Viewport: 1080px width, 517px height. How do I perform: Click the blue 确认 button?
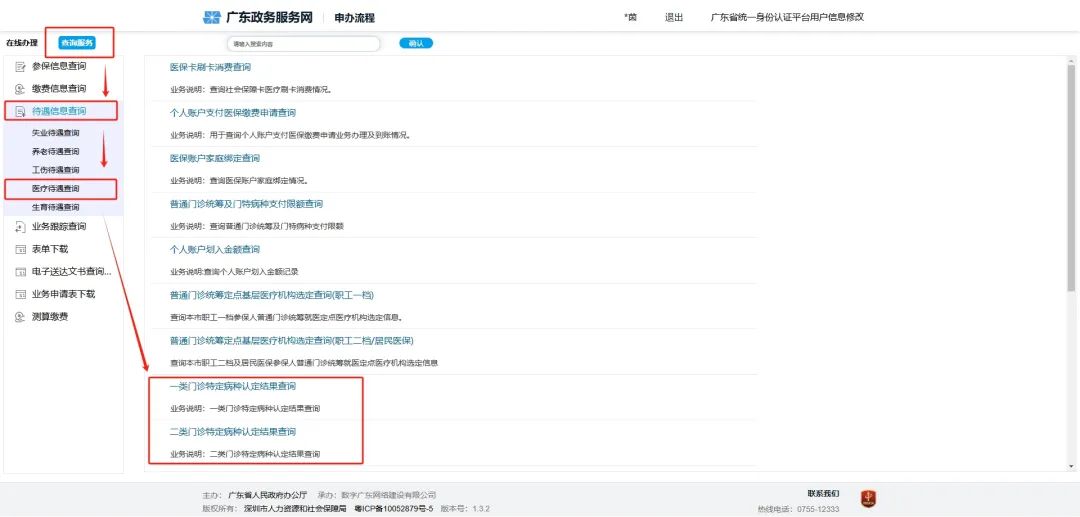pos(416,43)
